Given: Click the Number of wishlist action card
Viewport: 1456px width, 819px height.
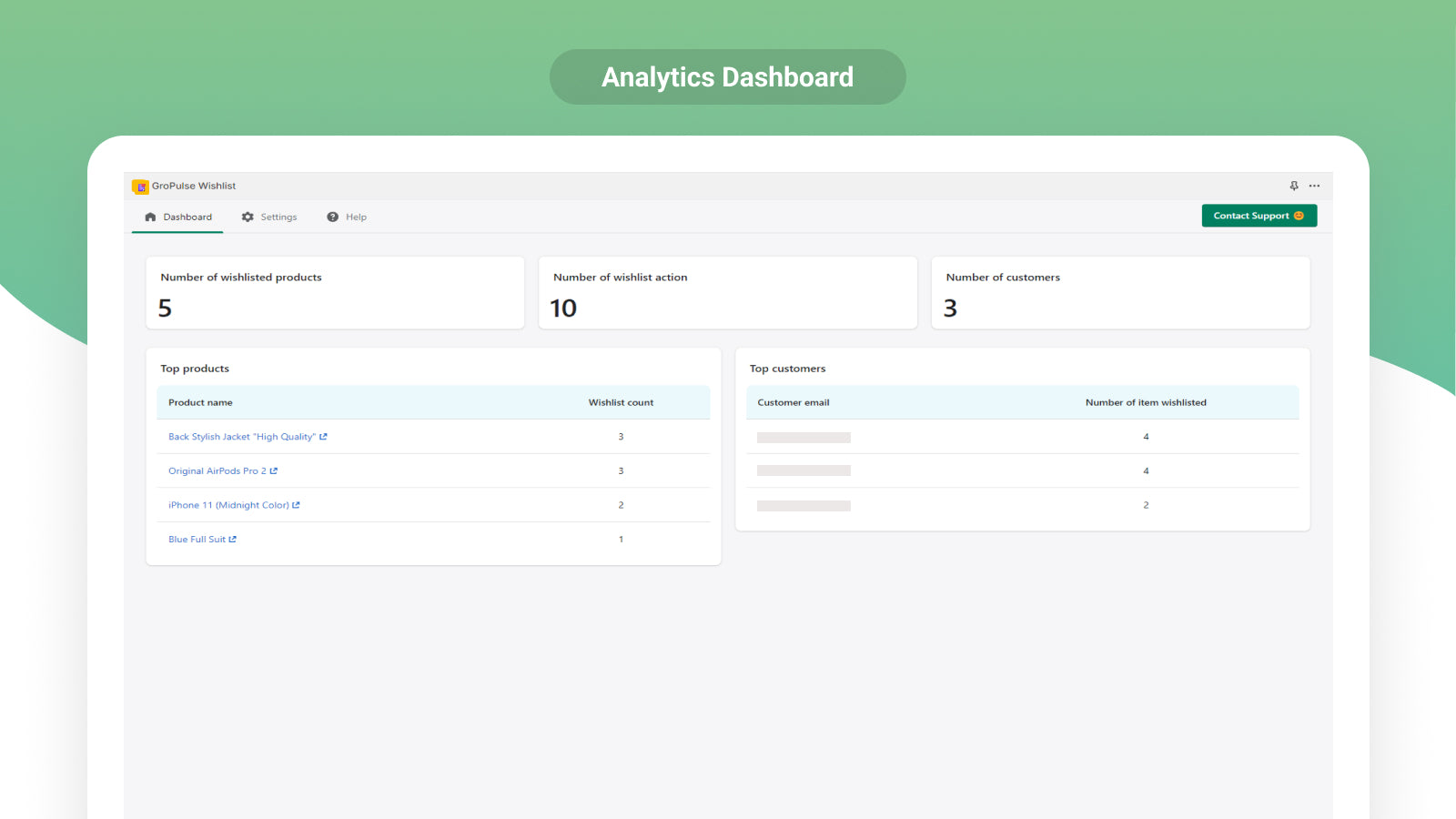Looking at the screenshot, I should coord(727,293).
